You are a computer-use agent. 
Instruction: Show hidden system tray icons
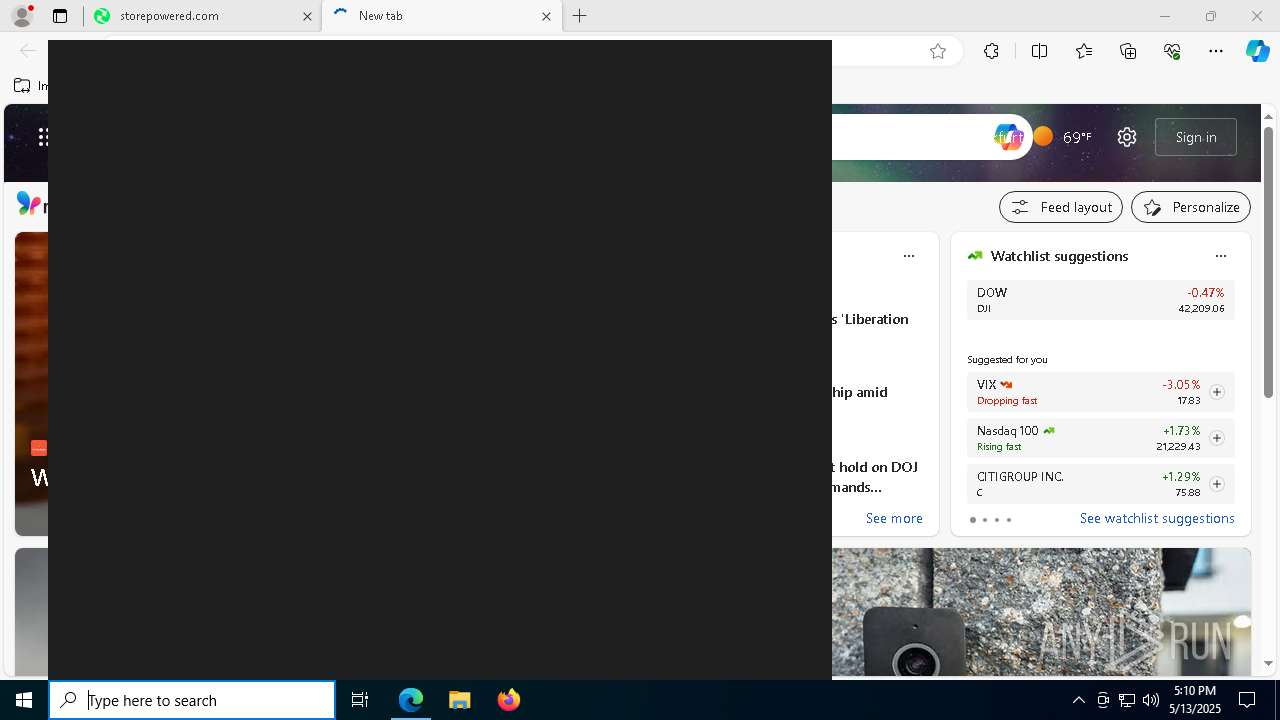pyautogui.click(x=1078, y=700)
